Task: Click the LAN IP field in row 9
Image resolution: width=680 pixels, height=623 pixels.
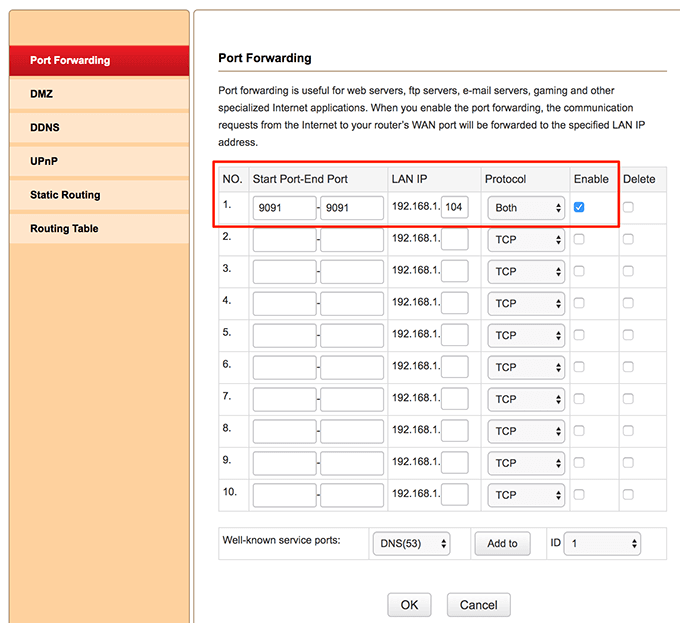Action: 454,462
